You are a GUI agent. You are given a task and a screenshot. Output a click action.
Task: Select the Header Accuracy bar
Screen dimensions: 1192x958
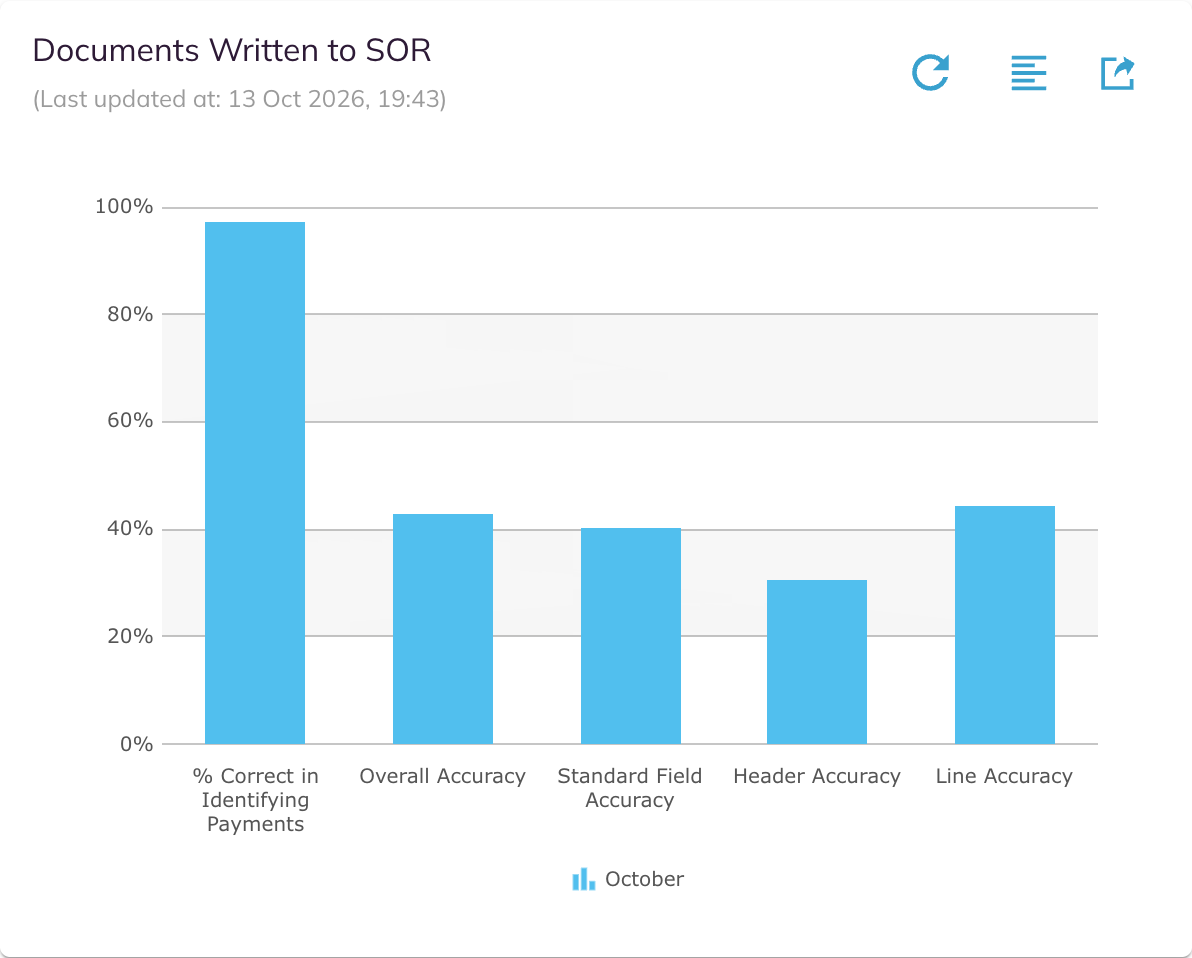tap(816, 661)
